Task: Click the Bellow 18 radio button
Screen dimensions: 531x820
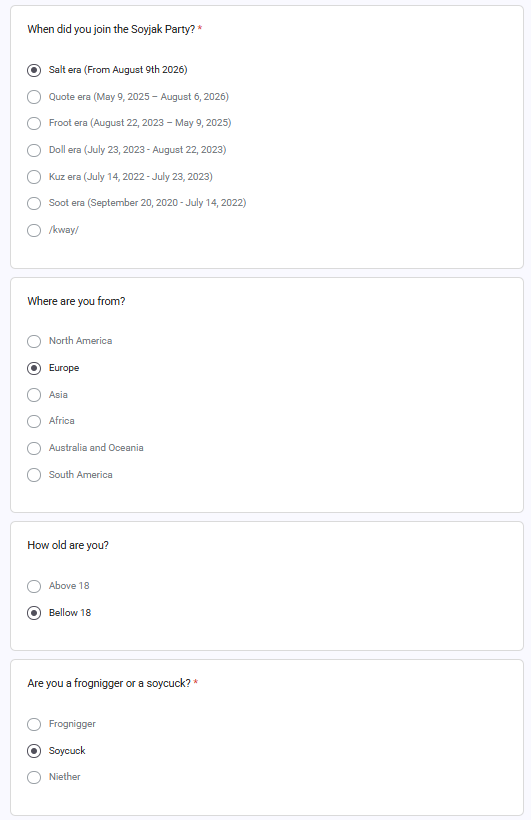Action: pos(34,613)
